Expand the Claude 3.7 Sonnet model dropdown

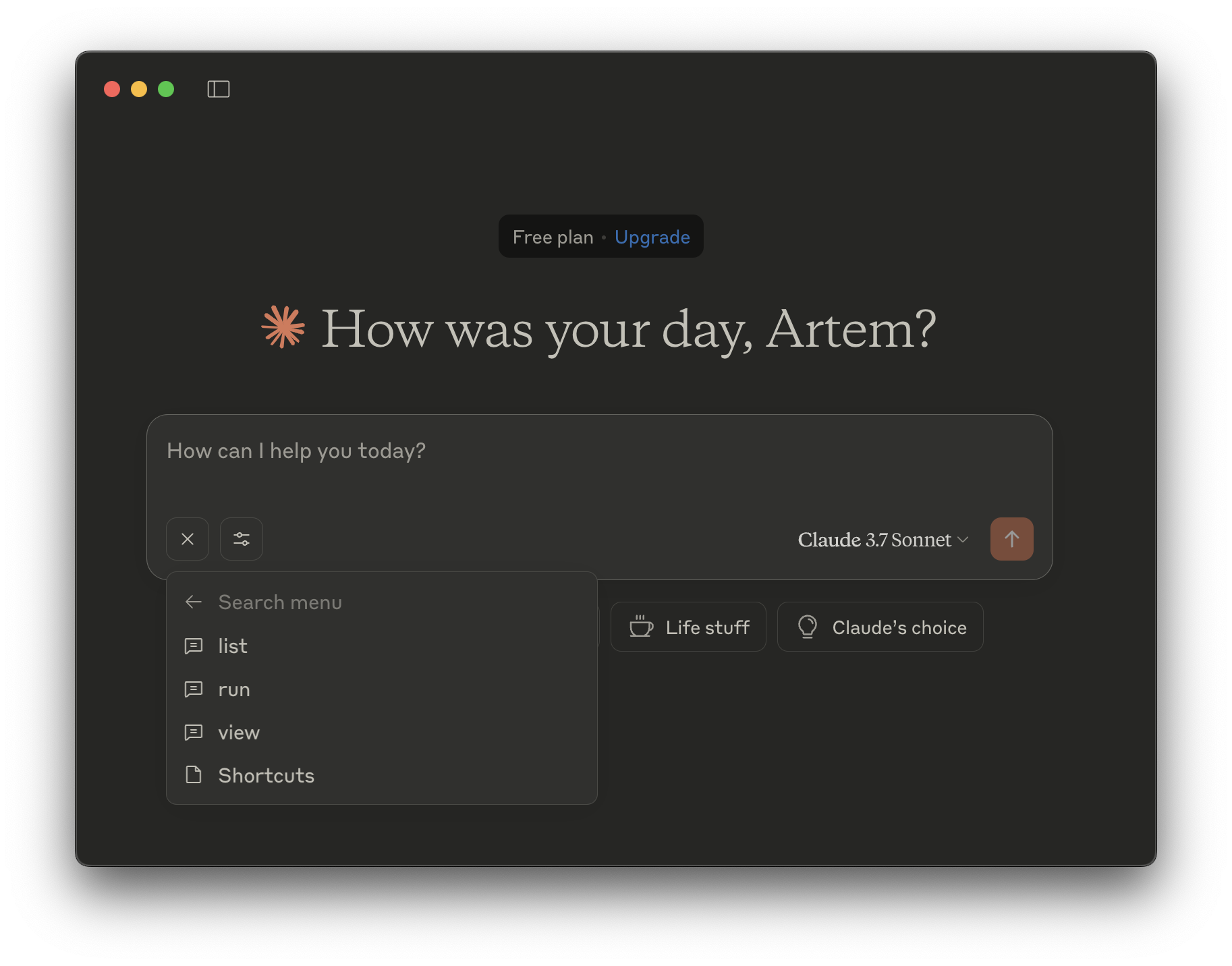coord(883,540)
